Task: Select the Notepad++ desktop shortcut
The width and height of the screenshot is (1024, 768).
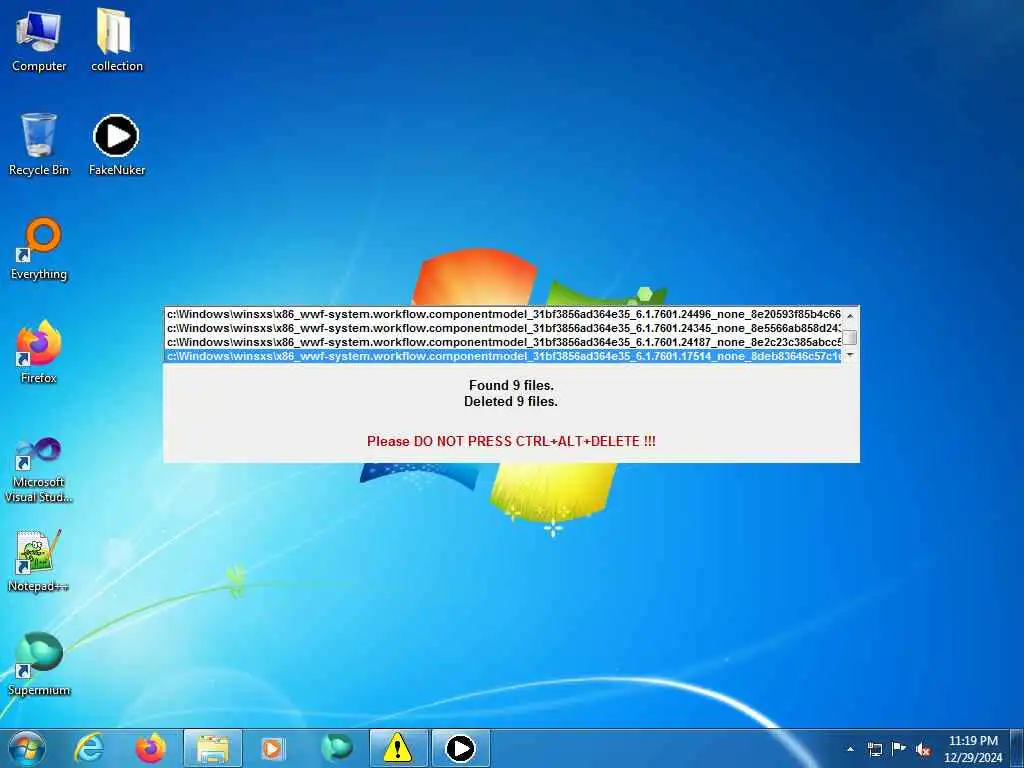Action: 39,560
